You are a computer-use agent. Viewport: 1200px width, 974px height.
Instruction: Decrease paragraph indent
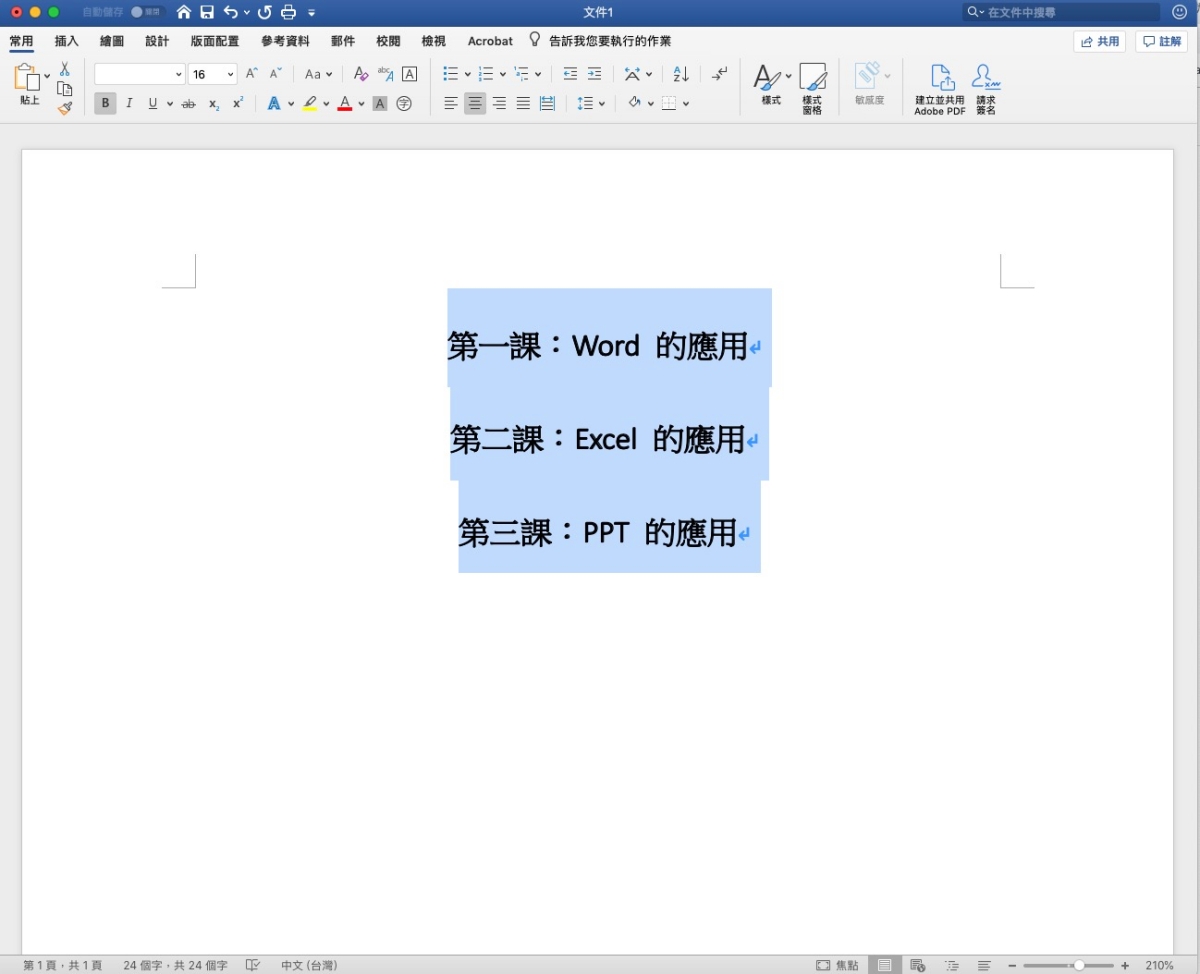pos(570,74)
